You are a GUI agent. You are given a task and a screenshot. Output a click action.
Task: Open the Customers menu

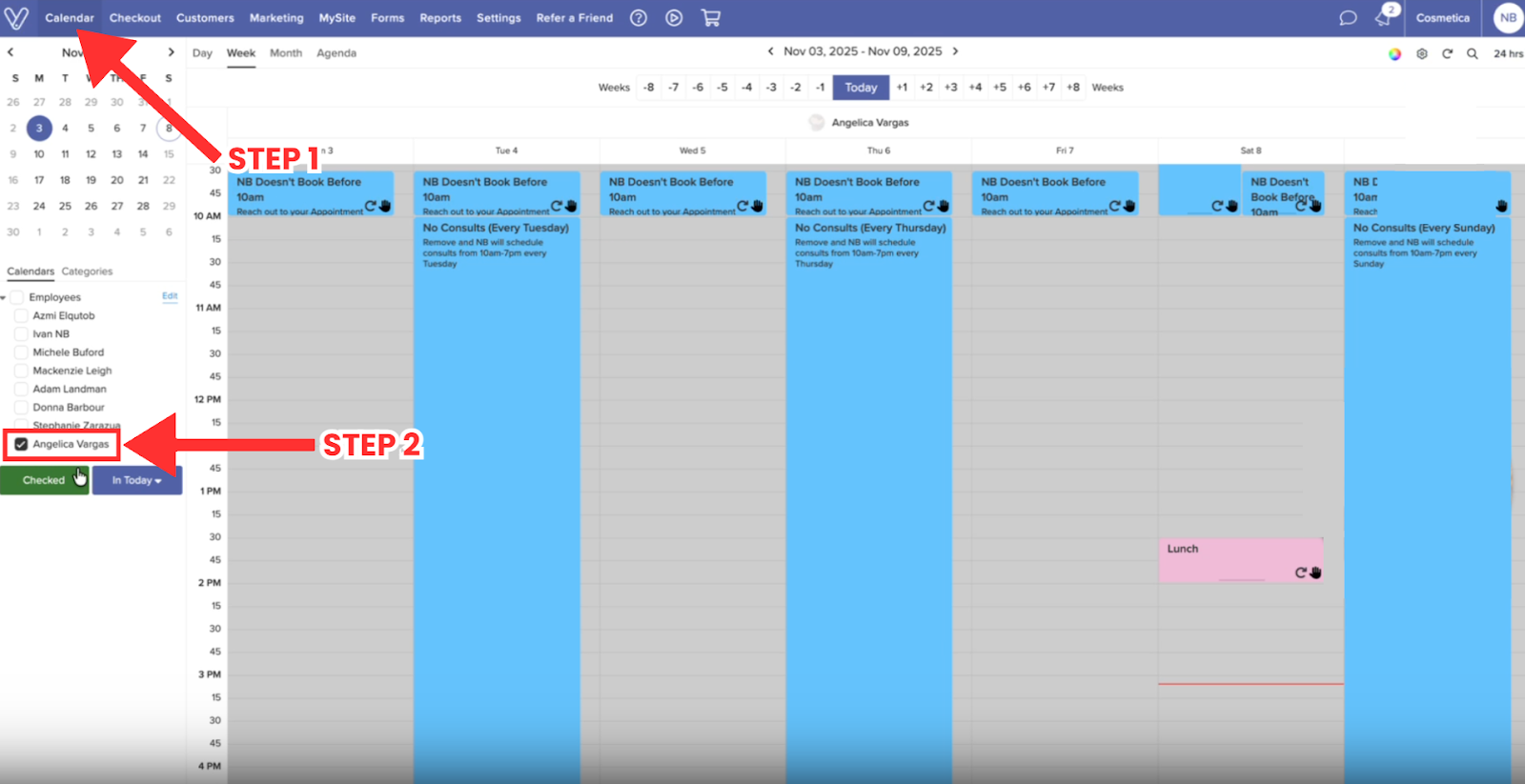(x=205, y=18)
